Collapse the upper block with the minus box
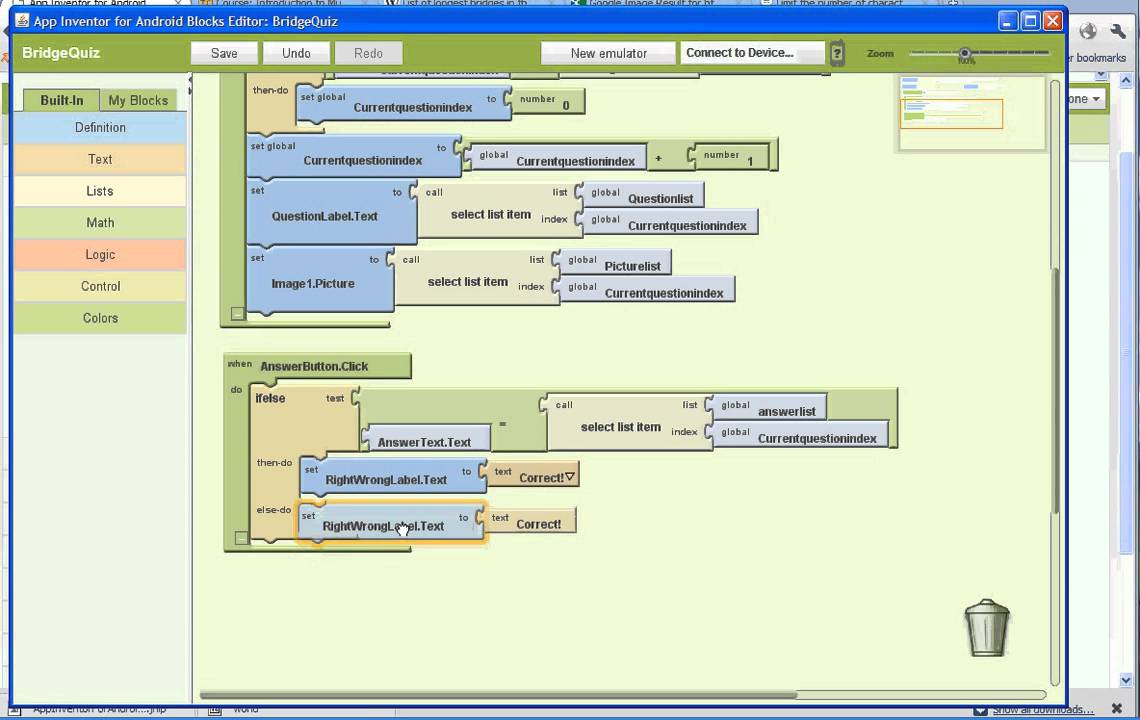Viewport: 1140px width, 720px height. [x=238, y=313]
